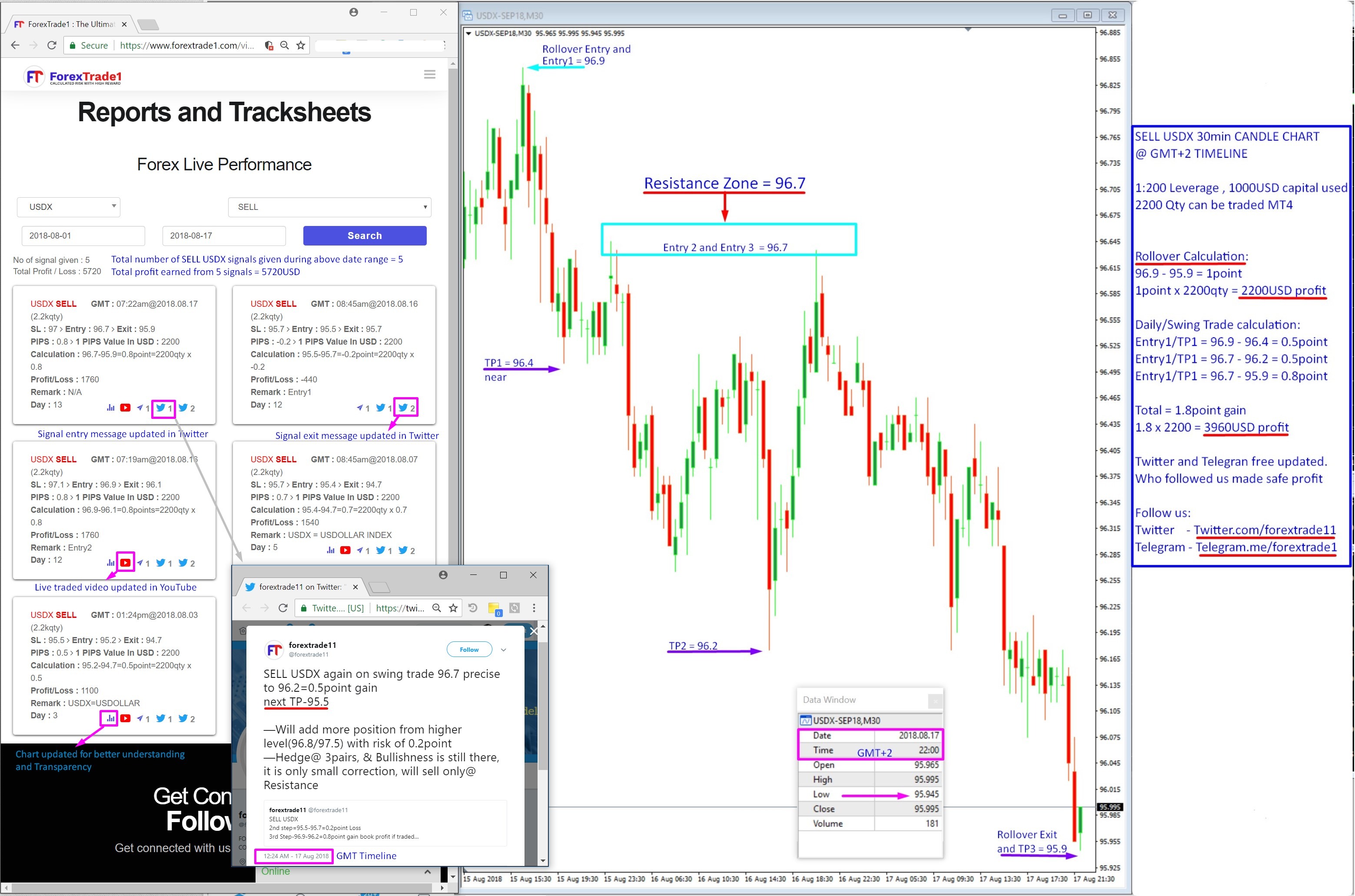Close the ForexTrade1 browser tab
The width and height of the screenshot is (1355, 896).
coord(124,24)
